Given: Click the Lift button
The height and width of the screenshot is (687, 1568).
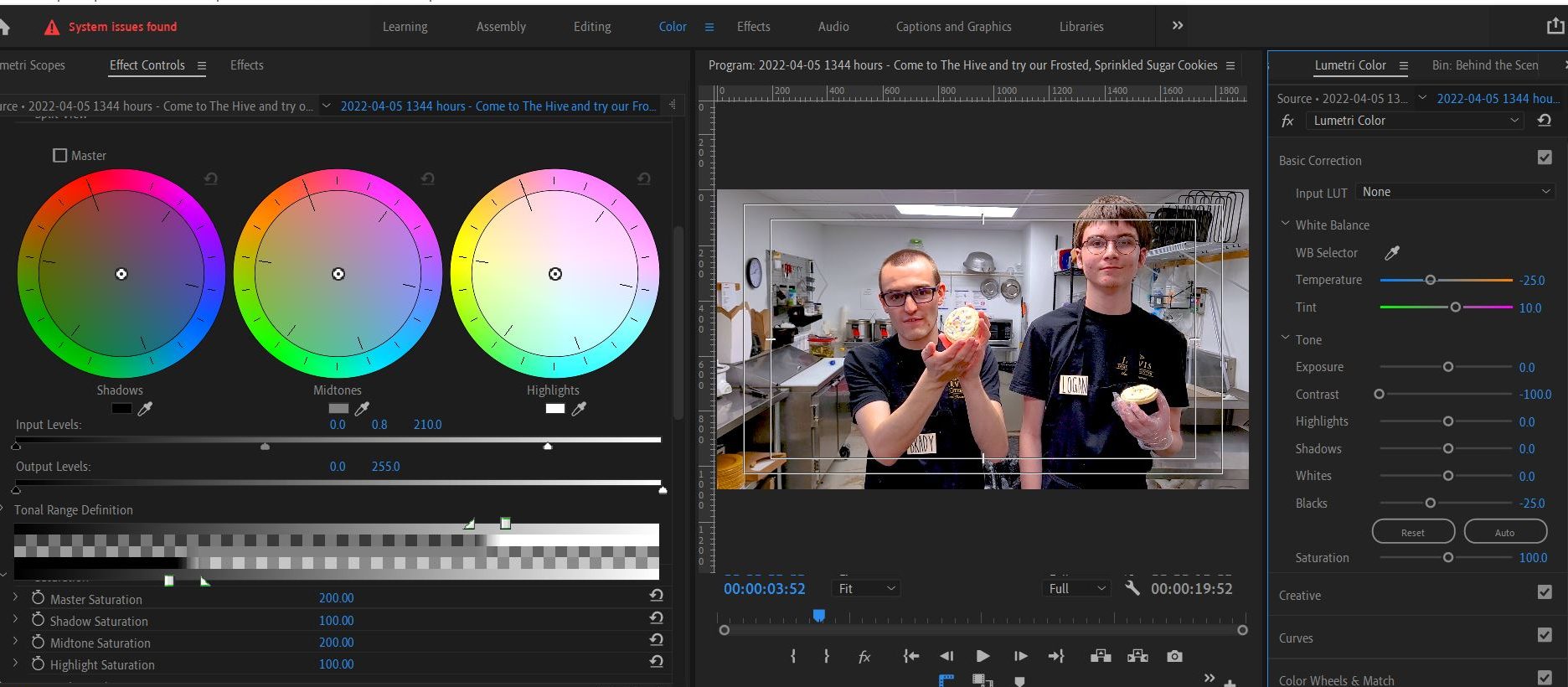Looking at the screenshot, I should pyautogui.click(x=1101, y=656).
